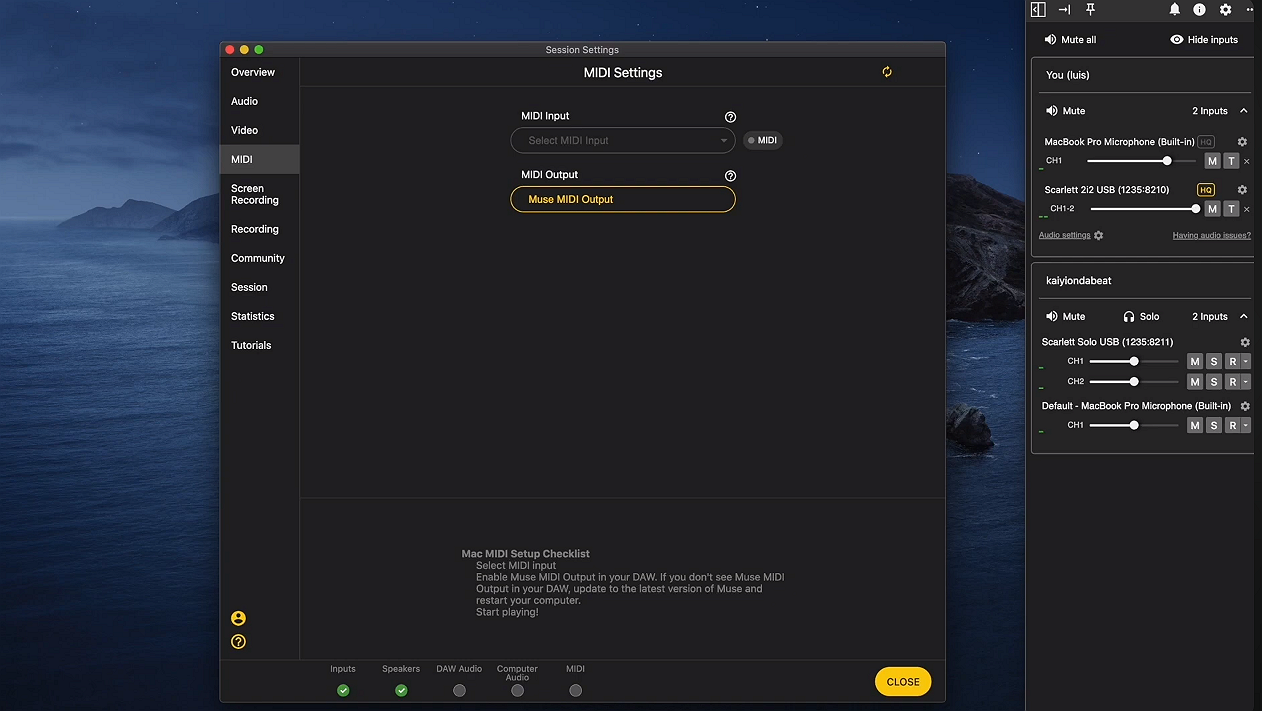Switch to the Statistics tab

(253, 316)
